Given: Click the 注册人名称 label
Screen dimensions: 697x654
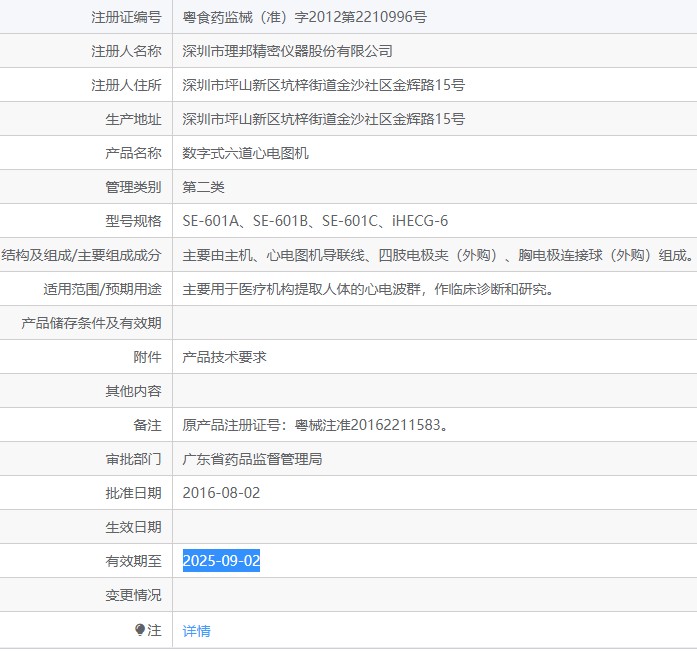Looking at the screenshot, I should tap(126, 51).
